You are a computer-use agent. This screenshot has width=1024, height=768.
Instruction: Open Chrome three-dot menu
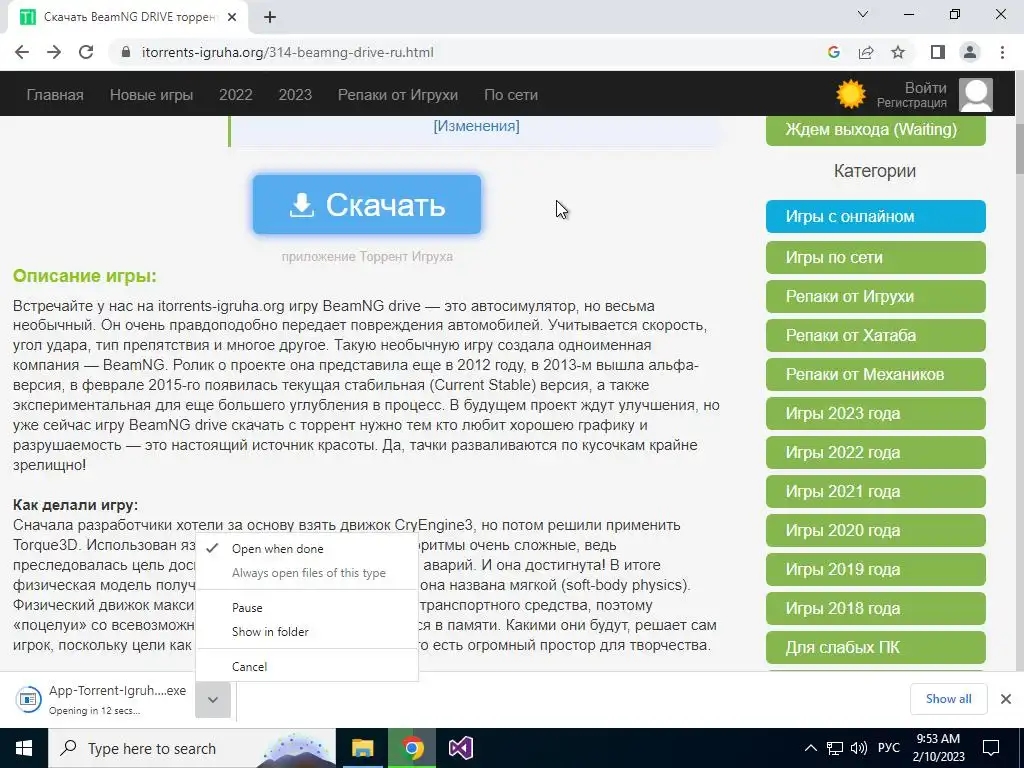point(1002,52)
